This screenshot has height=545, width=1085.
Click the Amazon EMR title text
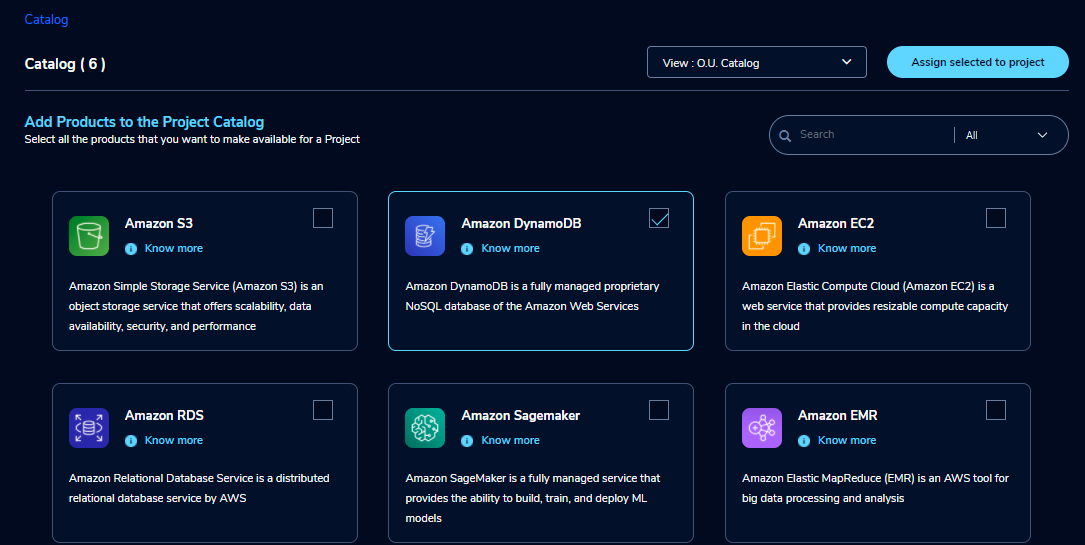click(x=838, y=416)
